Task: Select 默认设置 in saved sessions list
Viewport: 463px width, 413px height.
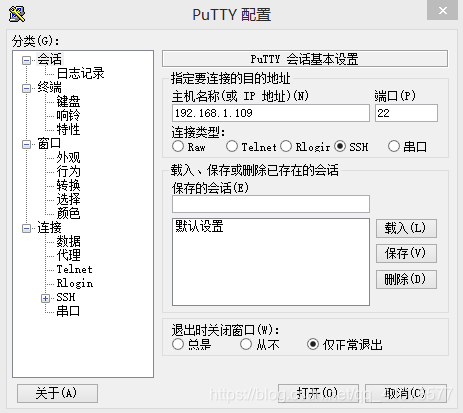Action: point(199,226)
